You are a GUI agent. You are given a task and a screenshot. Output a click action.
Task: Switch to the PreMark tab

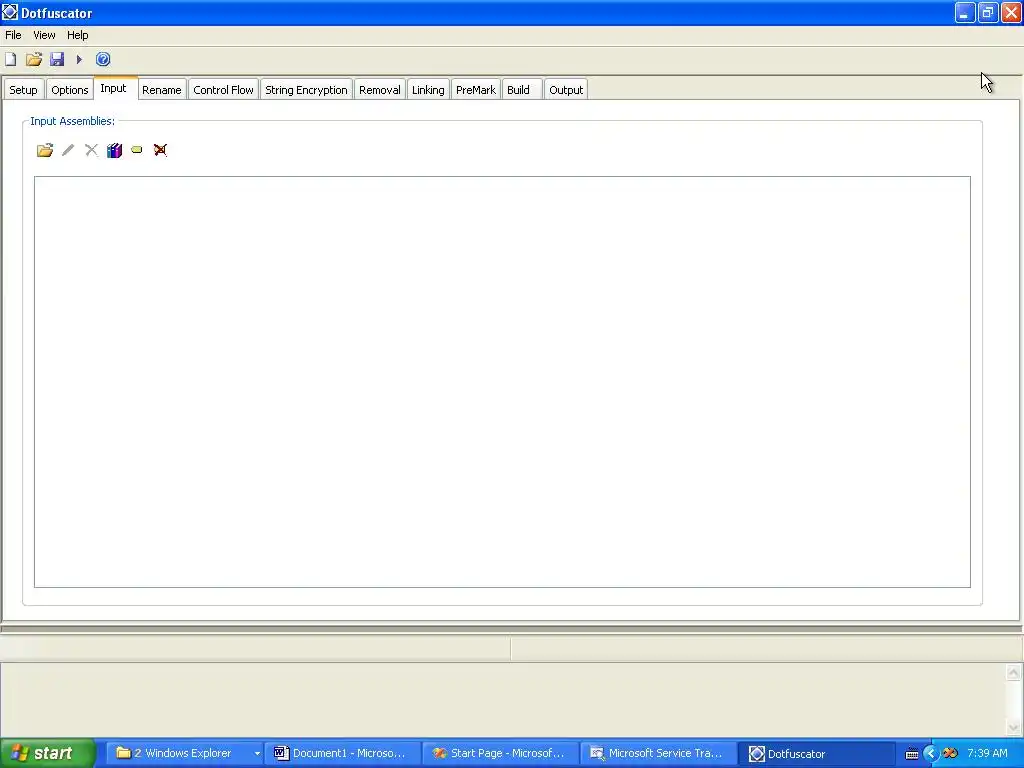coord(475,90)
